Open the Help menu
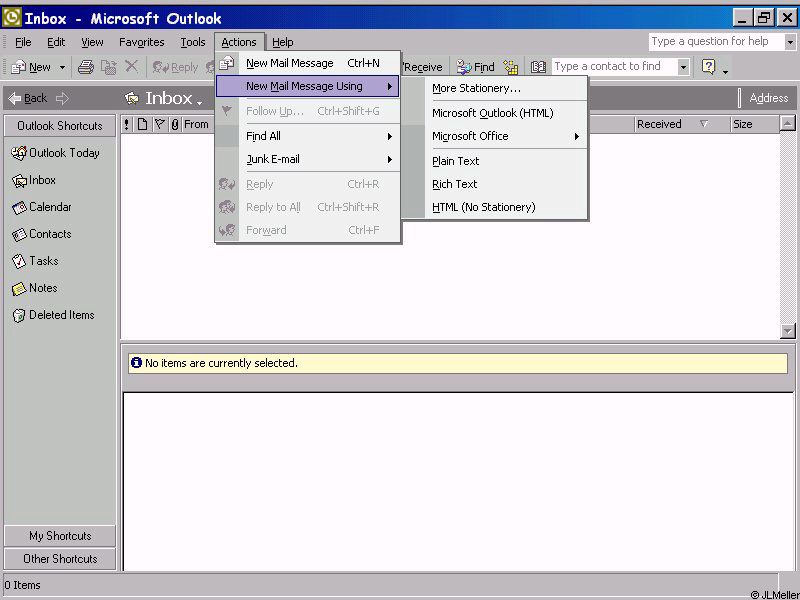This screenshot has height=600, width=800. 282,42
